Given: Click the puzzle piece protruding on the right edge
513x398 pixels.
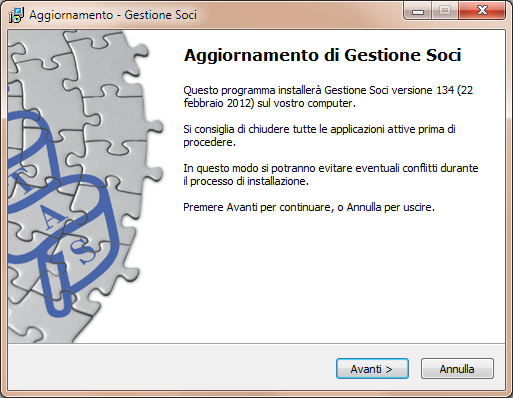Looking at the screenshot, I should [153, 127].
